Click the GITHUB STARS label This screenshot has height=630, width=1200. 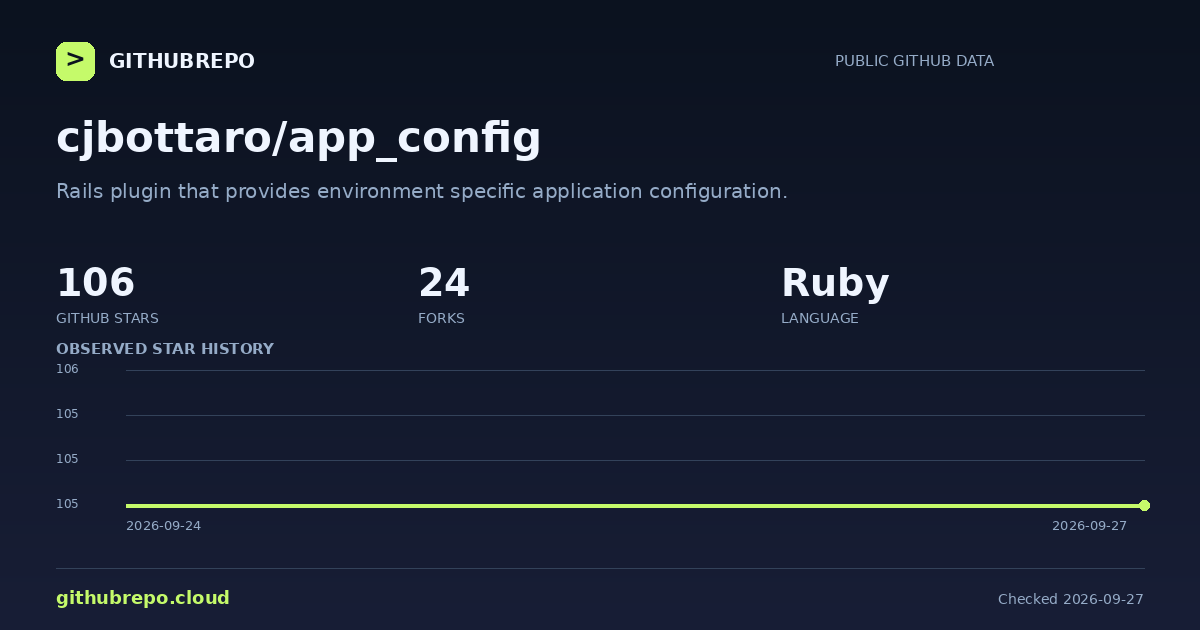[107, 318]
